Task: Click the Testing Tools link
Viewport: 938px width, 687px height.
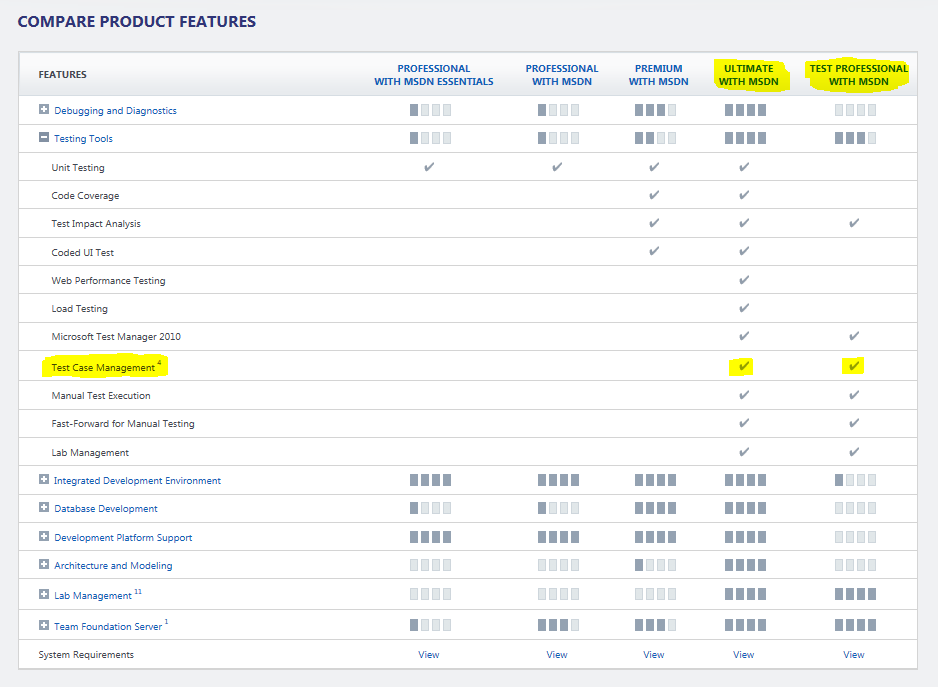Action: pyautogui.click(x=83, y=139)
